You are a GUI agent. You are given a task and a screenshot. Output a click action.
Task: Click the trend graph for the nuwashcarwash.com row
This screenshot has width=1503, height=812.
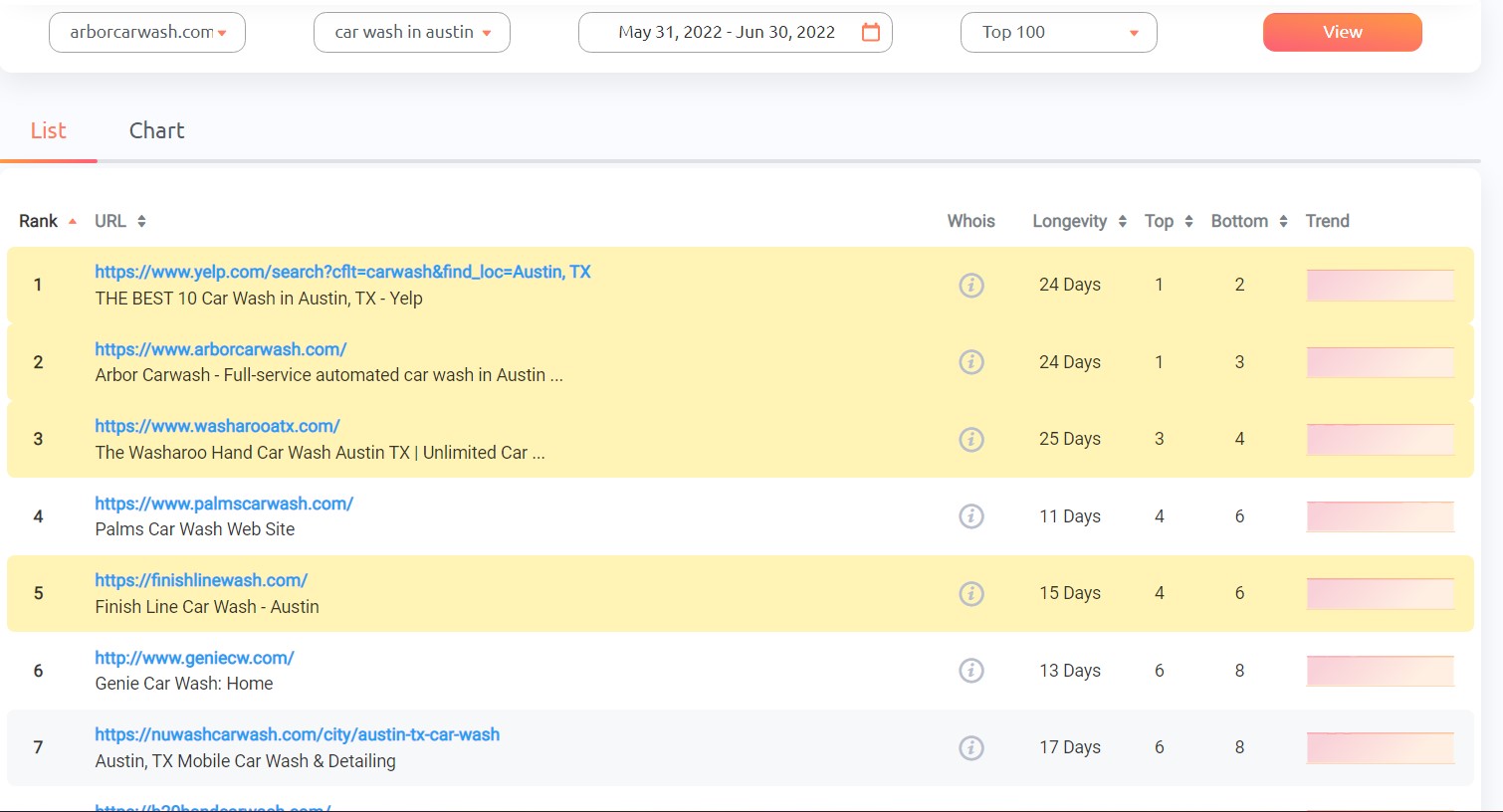[x=1381, y=747]
